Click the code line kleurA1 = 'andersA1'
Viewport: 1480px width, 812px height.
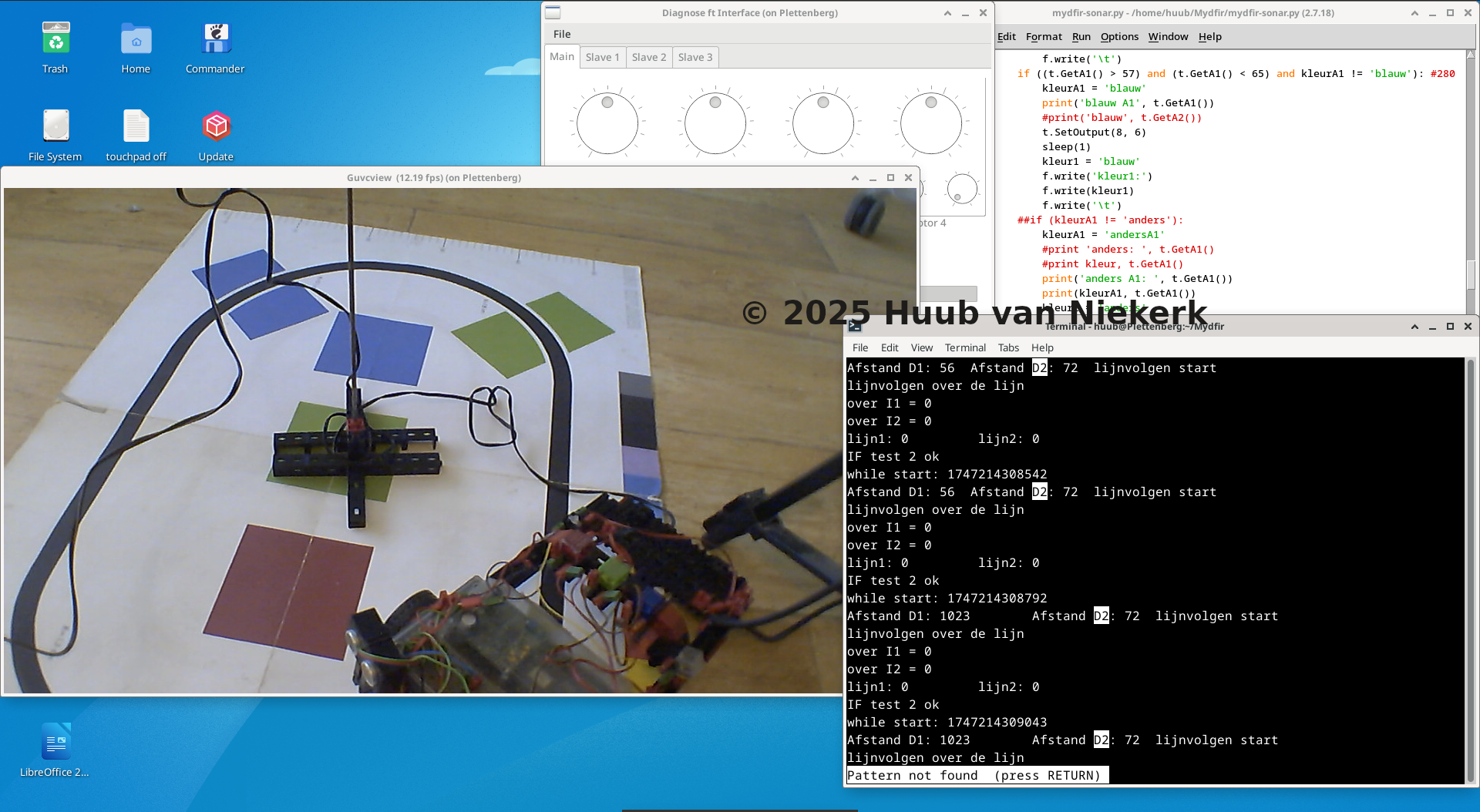point(1103,234)
